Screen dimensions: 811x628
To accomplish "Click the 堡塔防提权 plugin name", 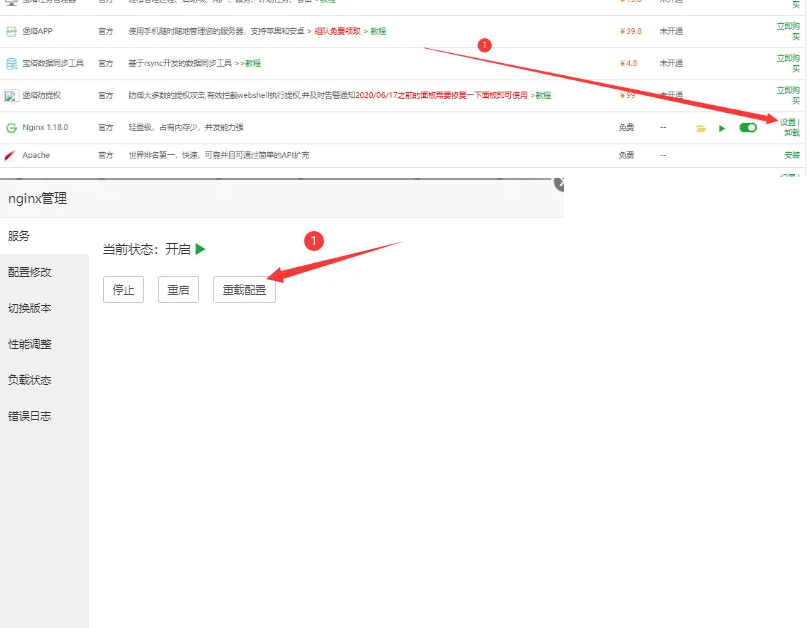I will coord(41,96).
